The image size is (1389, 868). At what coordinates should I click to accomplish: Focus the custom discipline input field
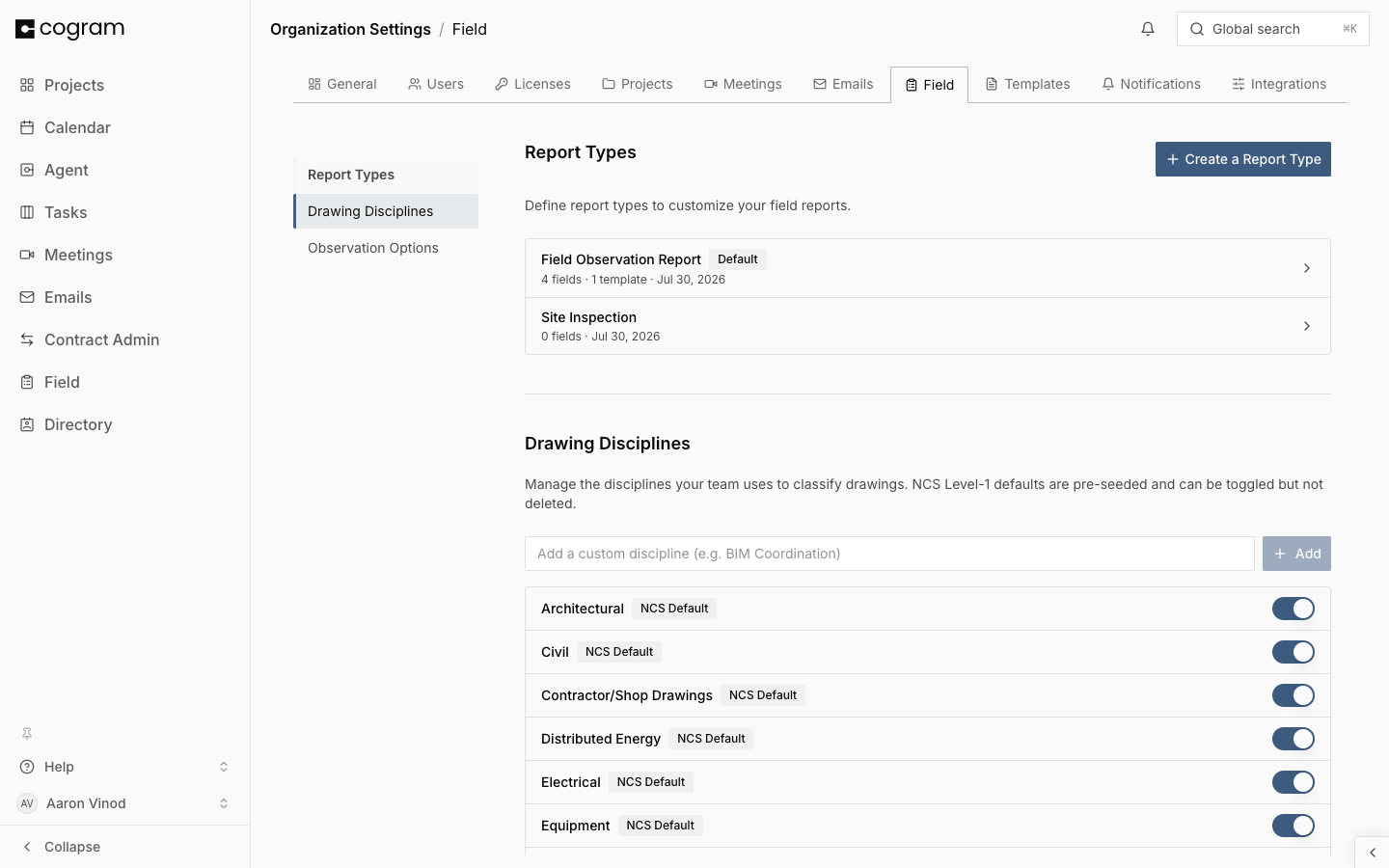point(889,554)
